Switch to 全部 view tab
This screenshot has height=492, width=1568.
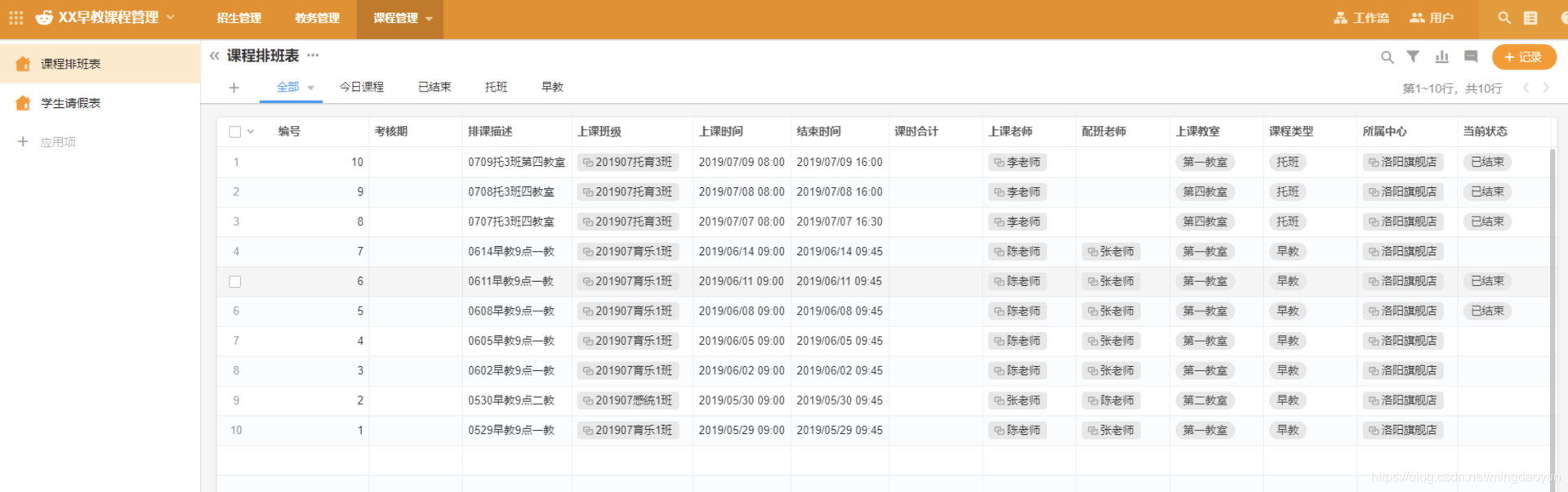tap(287, 87)
